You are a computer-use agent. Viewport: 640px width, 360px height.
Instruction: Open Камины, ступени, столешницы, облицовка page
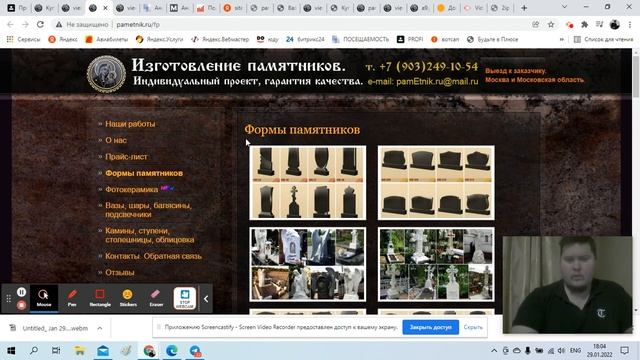pos(150,235)
